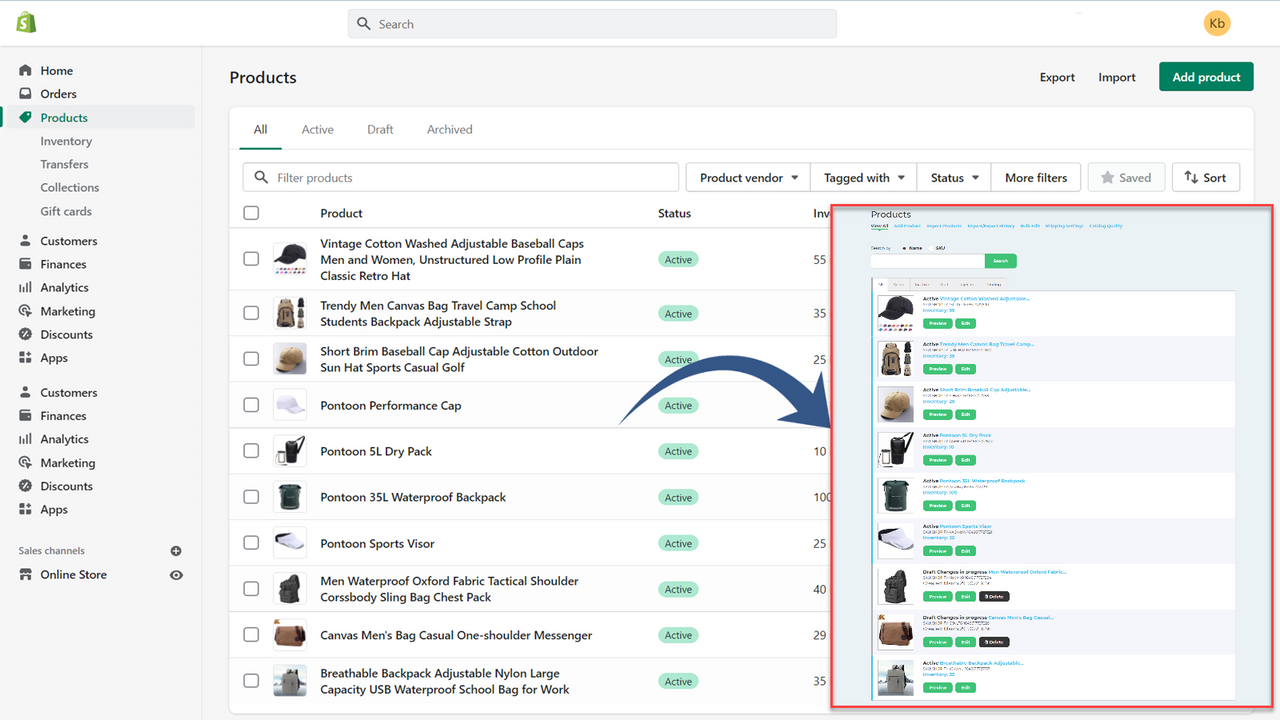This screenshot has height=720, width=1280.
Task: Open the Kb account avatar
Action: click(x=1217, y=23)
